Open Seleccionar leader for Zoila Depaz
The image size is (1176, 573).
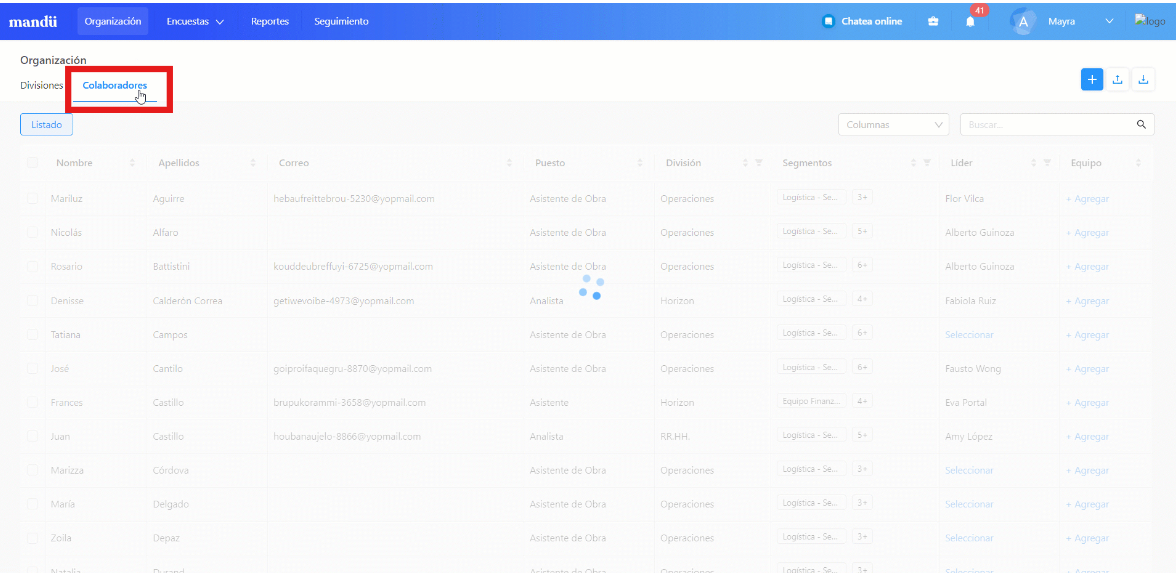tap(969, 538)
